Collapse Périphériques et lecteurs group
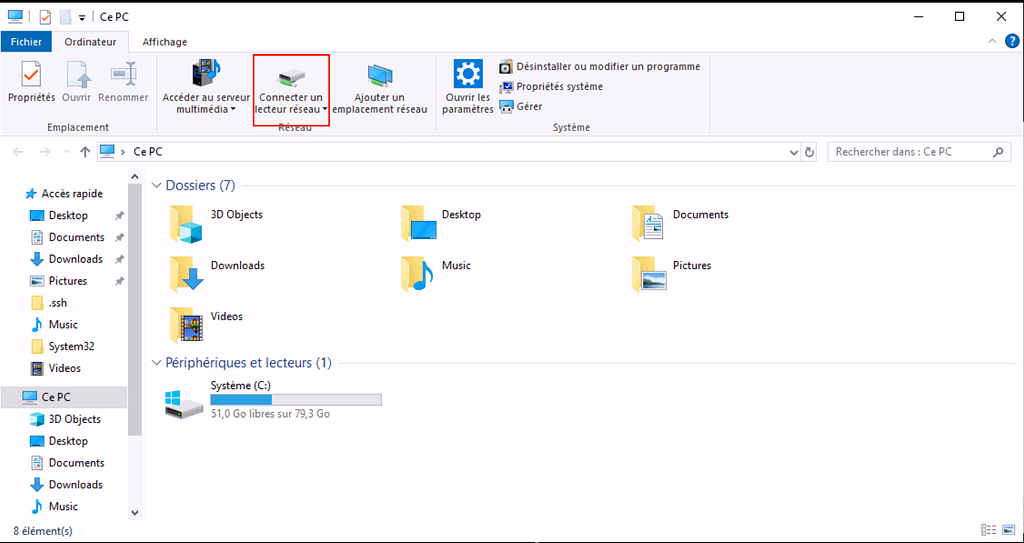Image resolution: width=1024 pixels, height=543 pixels. coord(156,363)
